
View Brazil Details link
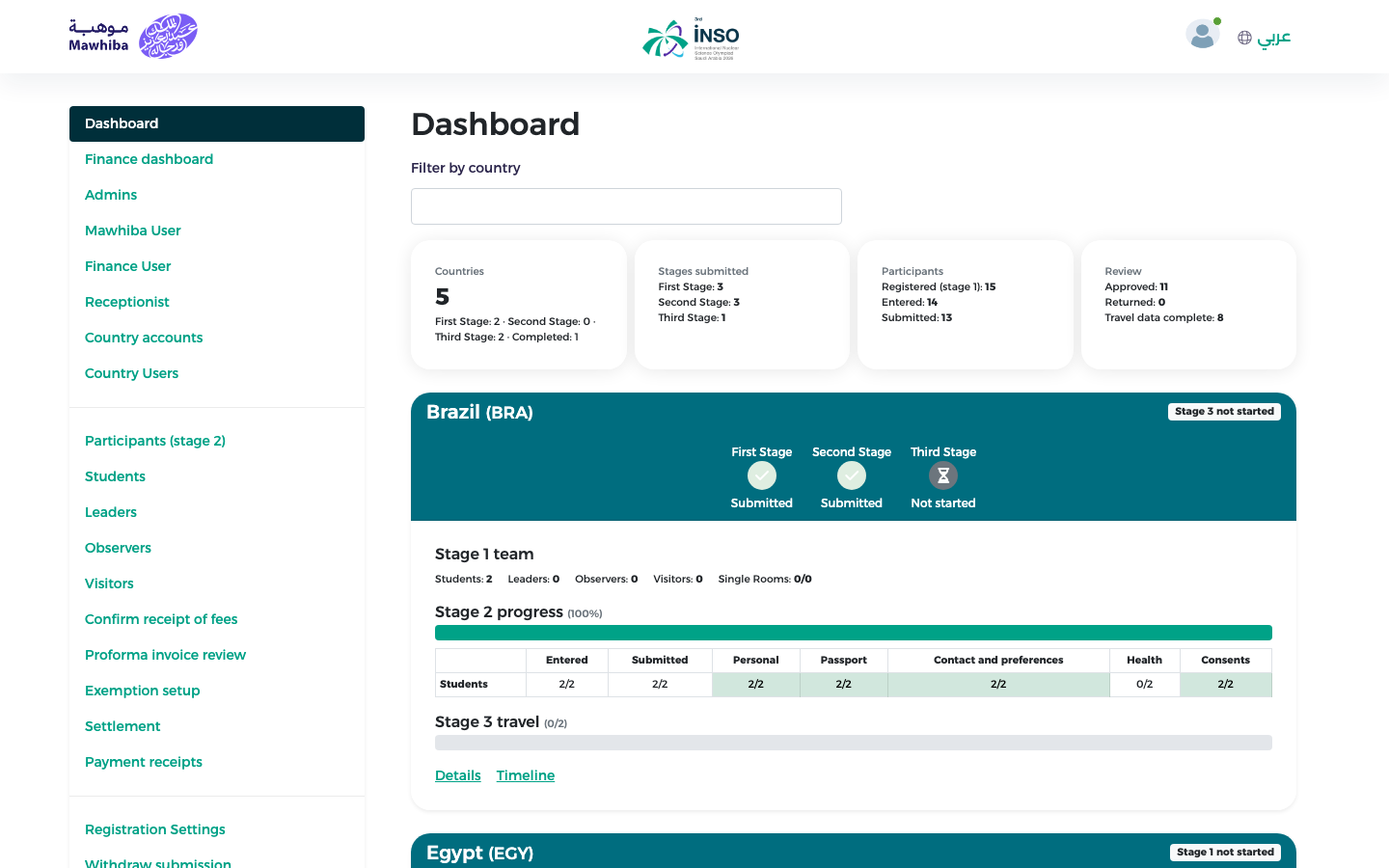458,775
